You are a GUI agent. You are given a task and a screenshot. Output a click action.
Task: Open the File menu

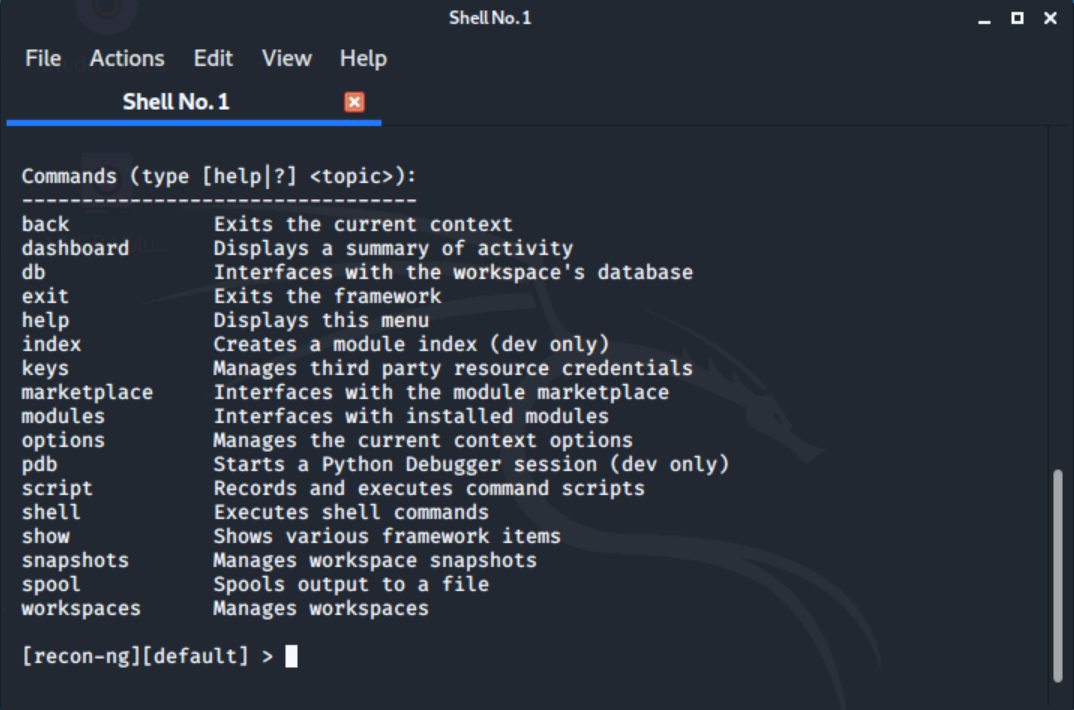43,59
